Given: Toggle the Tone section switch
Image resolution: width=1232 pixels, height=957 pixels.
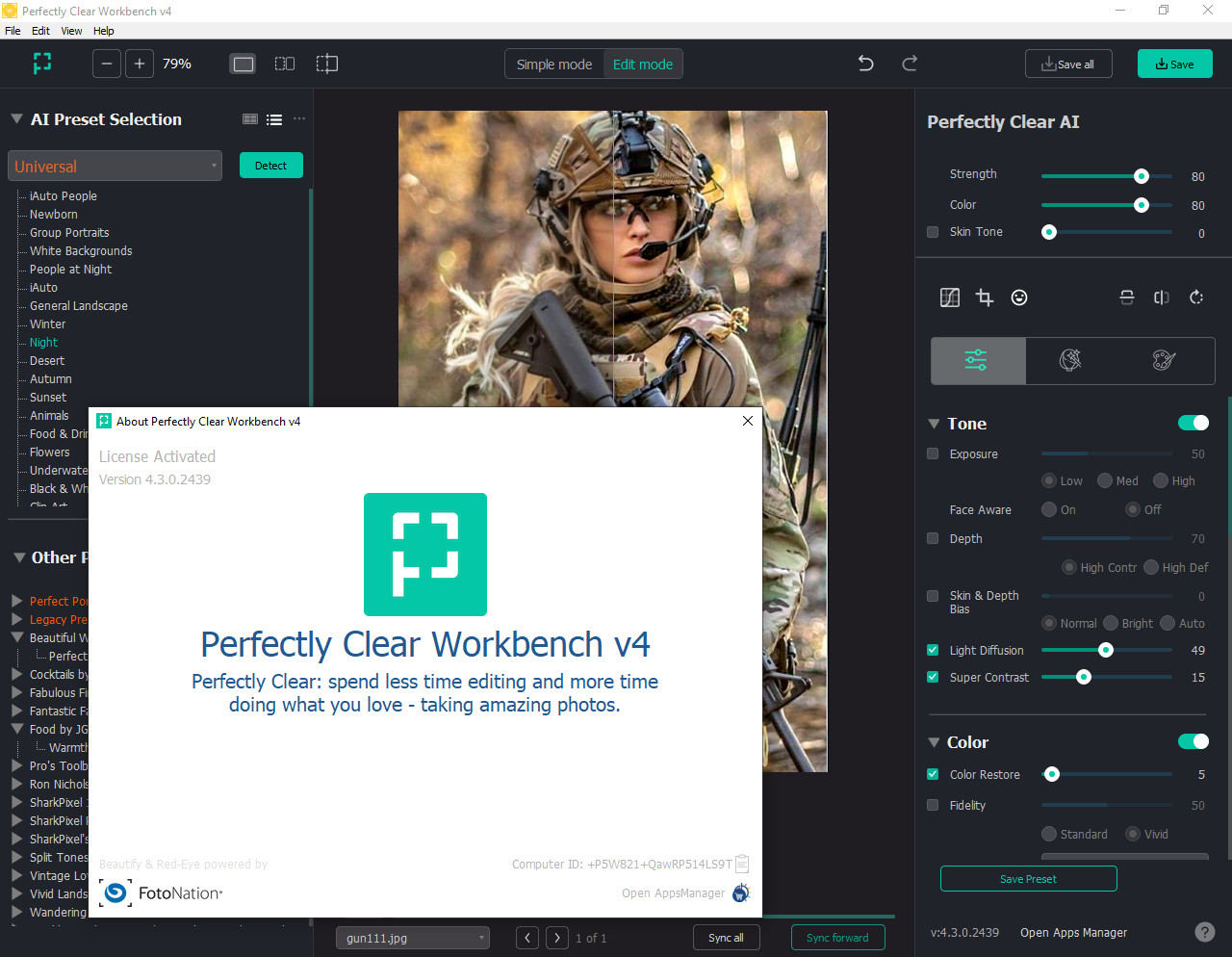Looking at the screenshot, I should pyautogui.click(x=1193, y=423).
